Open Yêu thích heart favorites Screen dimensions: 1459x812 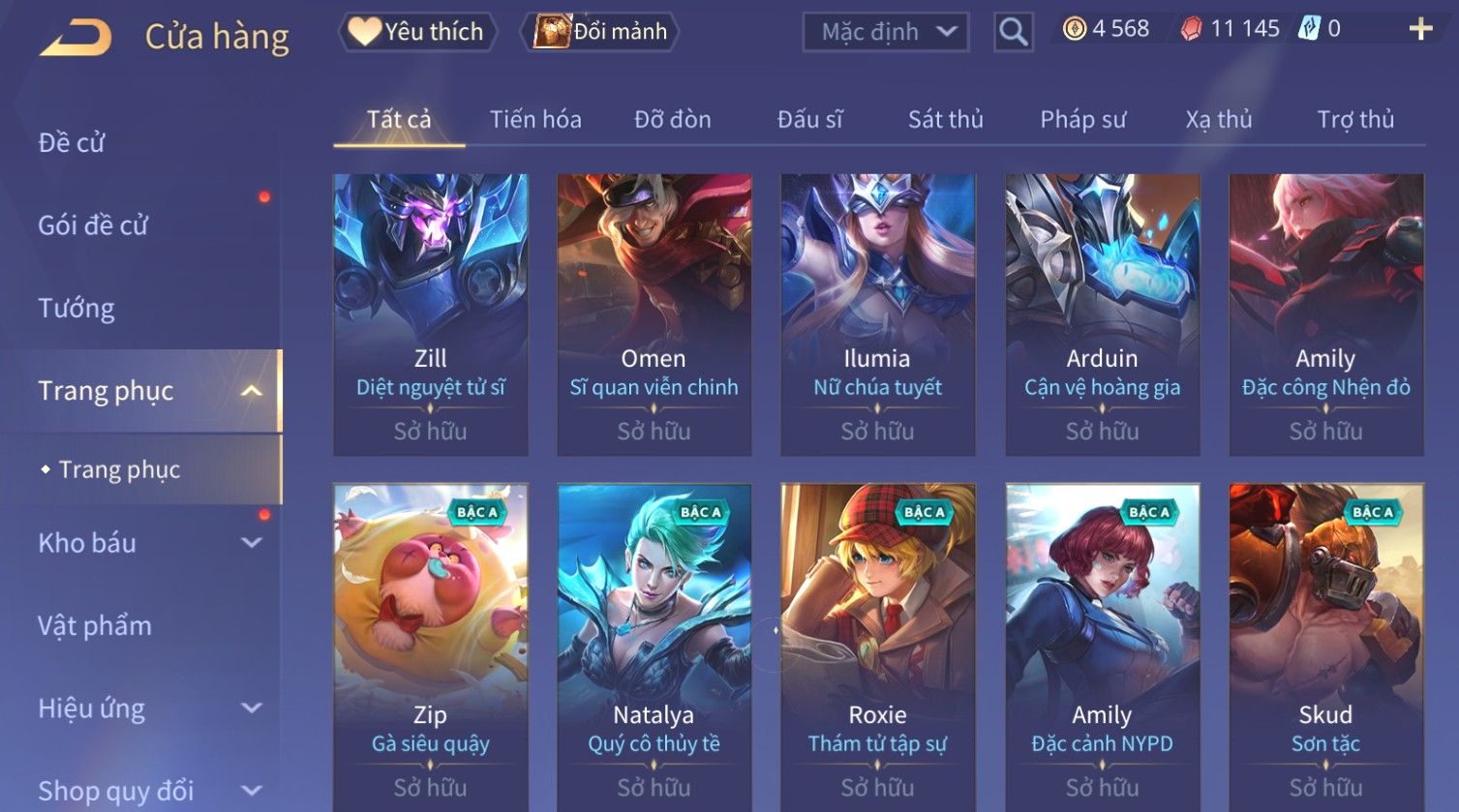point(417,32)
